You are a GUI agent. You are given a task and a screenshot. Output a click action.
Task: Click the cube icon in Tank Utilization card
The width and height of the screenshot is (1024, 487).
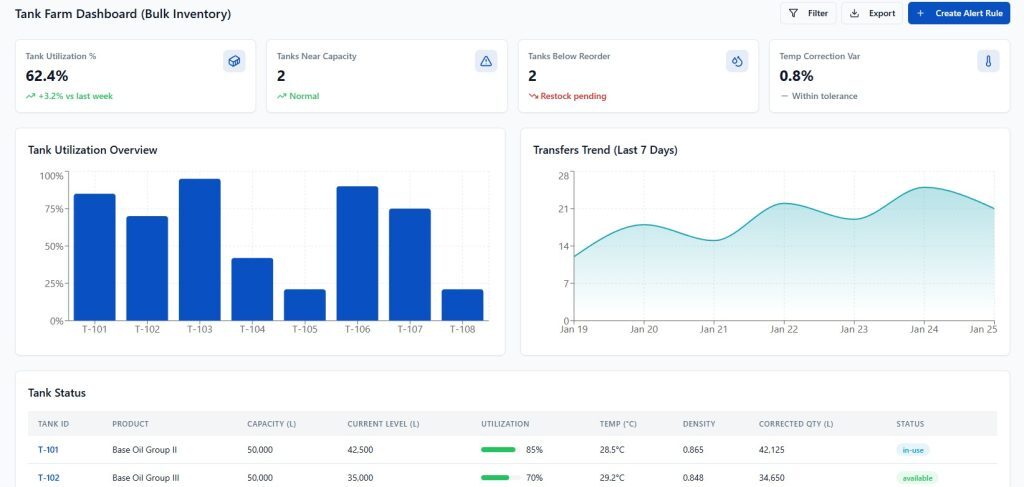tap(234, 61)
